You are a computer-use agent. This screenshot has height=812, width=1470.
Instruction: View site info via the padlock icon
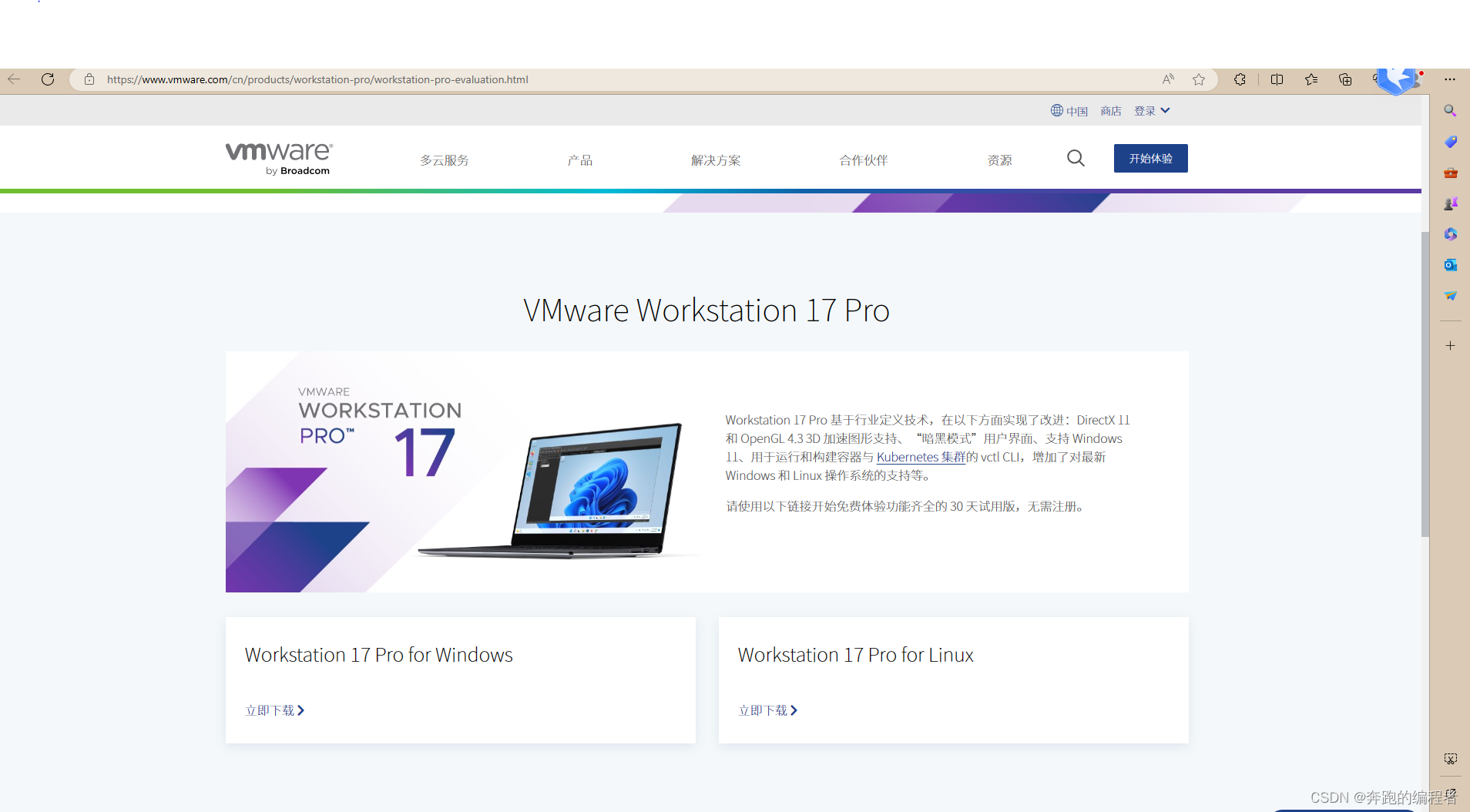[x=89, y=79]
